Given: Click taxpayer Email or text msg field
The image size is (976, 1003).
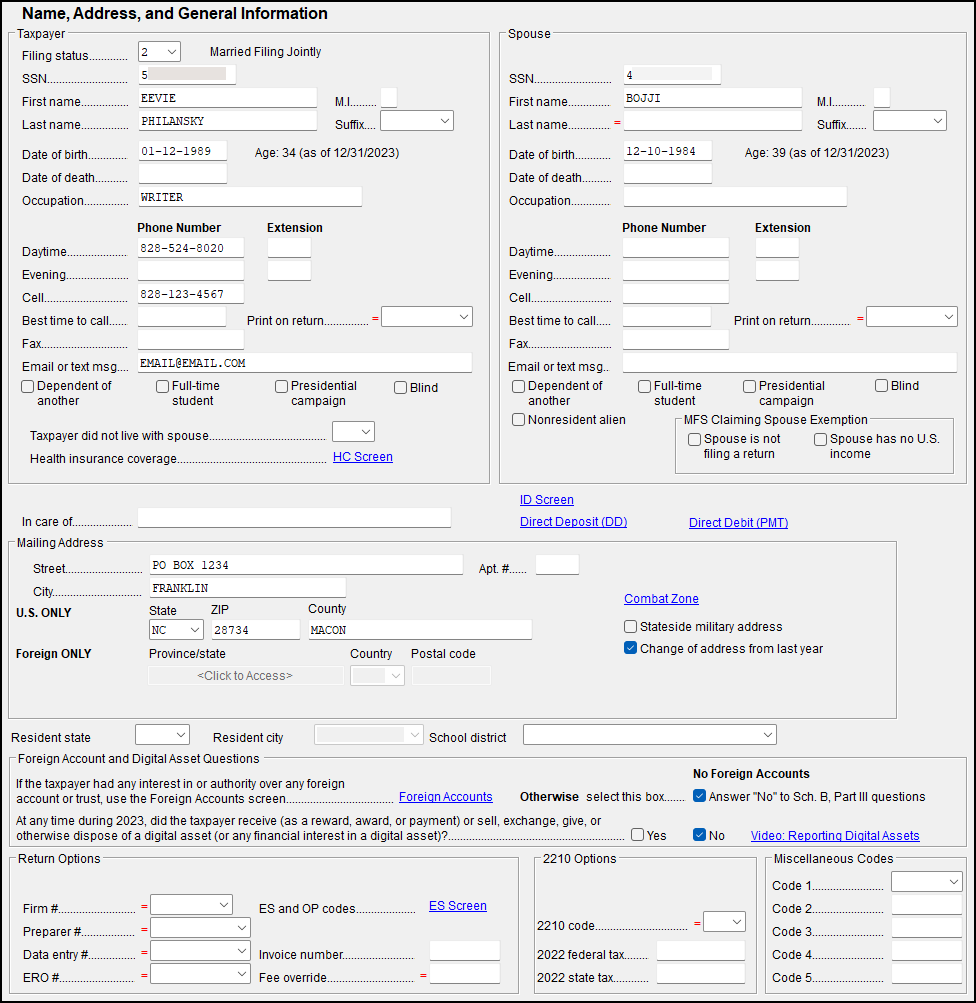Looking at the screenshot, I should 305,363.
